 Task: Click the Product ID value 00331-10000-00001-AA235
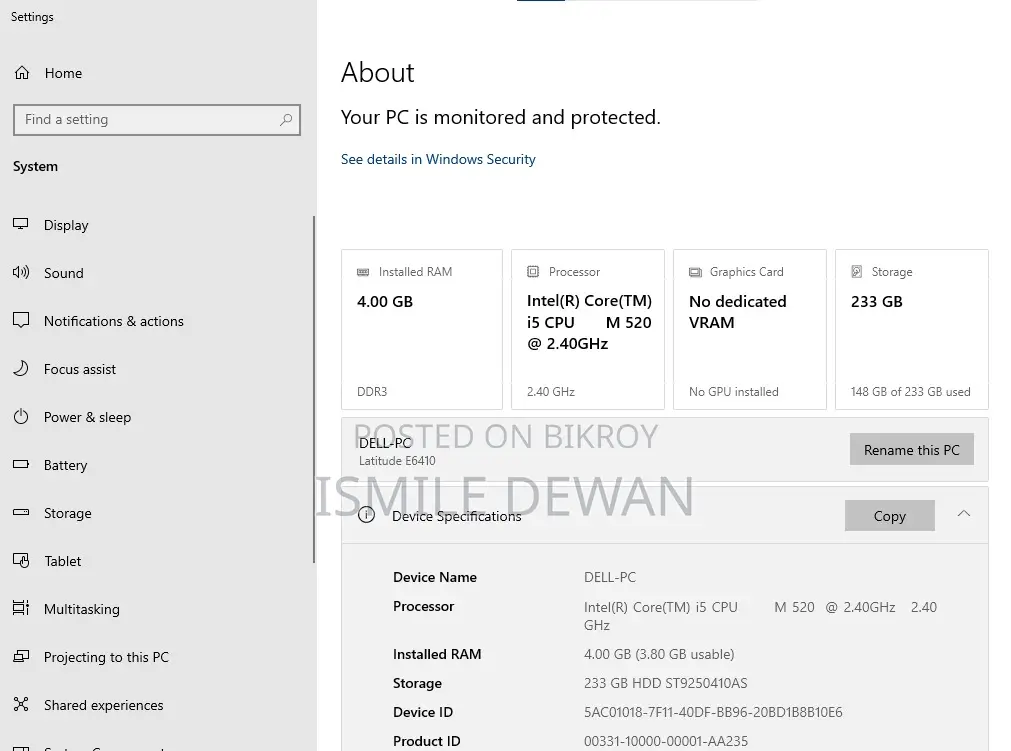(x=666, y=741)
